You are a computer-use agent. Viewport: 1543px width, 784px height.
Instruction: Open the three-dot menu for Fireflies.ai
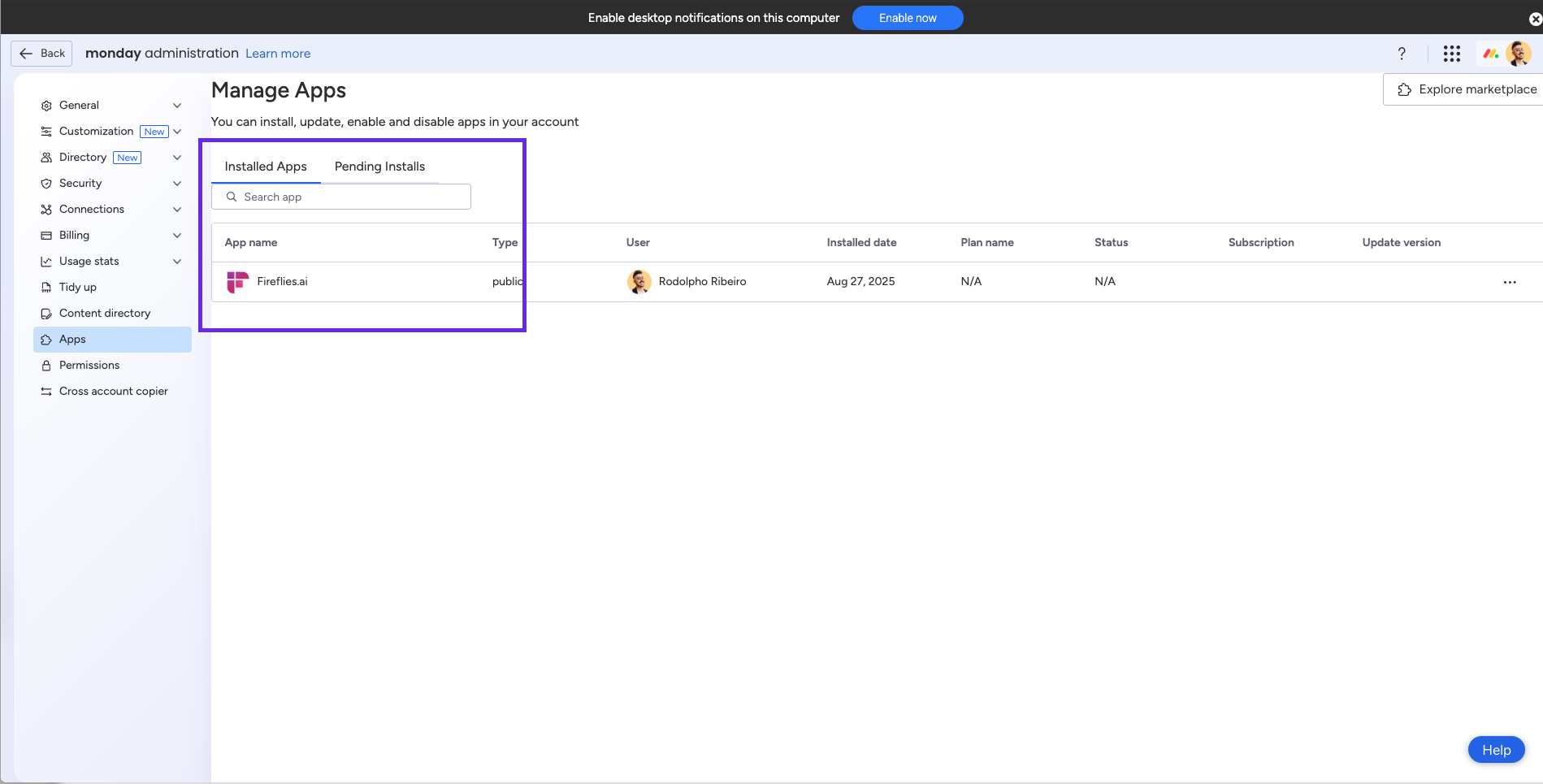1510,282
